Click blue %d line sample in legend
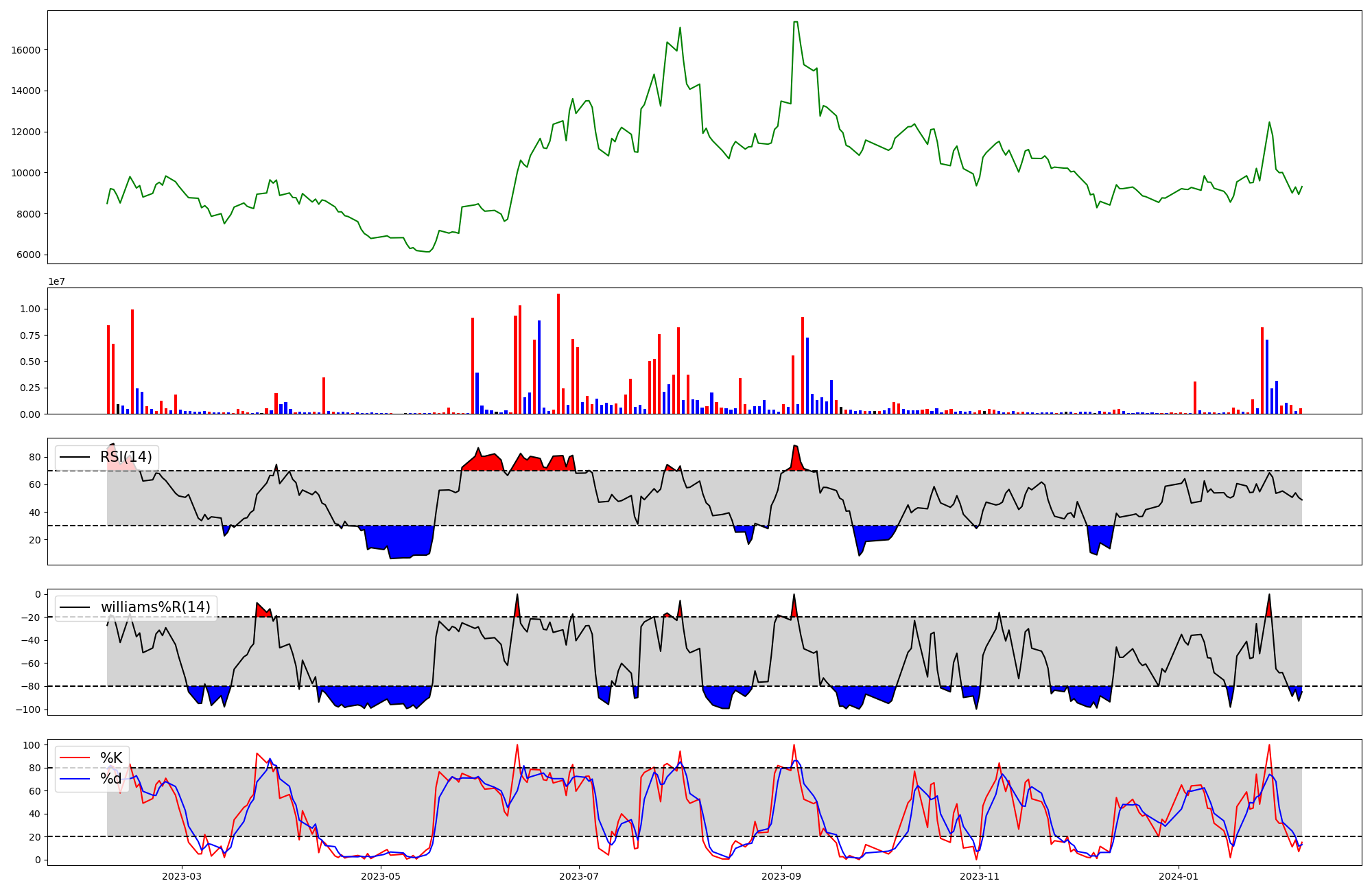The image size is (1372, 892). point(75,779)
